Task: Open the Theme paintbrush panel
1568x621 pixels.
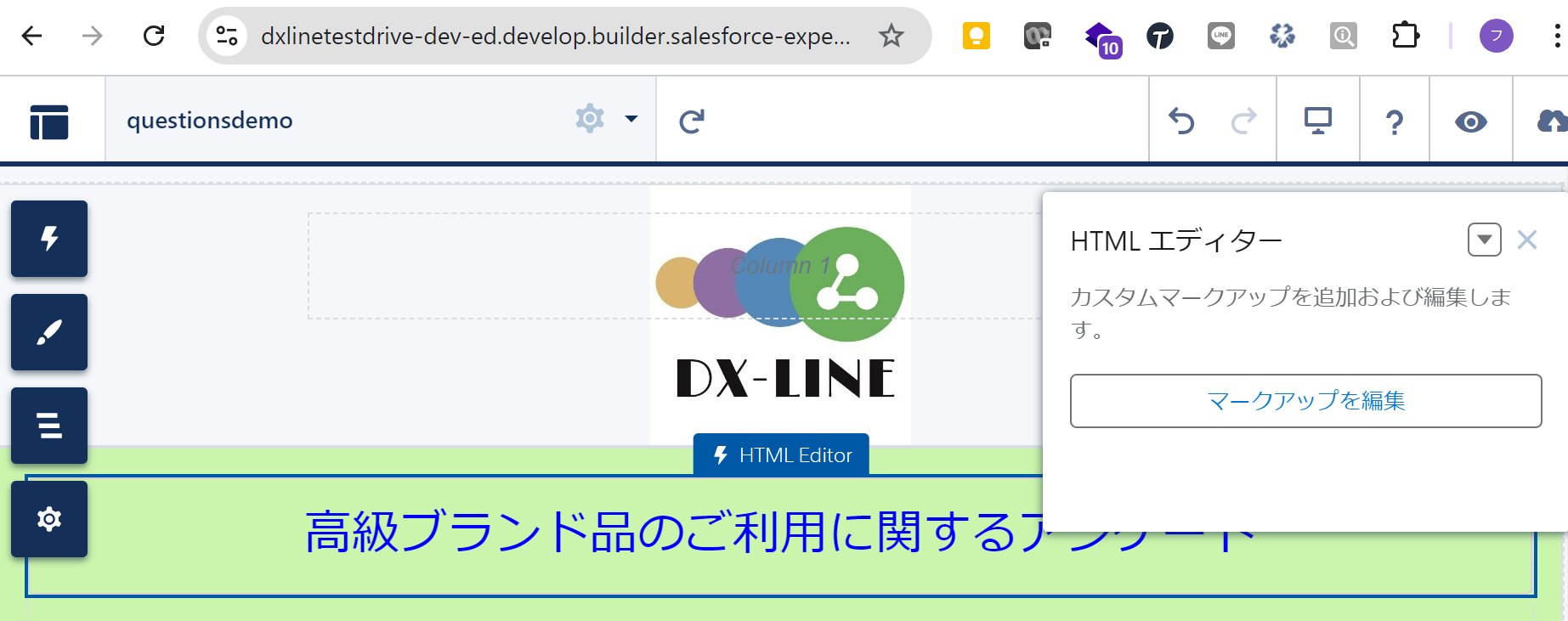Action: click(49, 332)
